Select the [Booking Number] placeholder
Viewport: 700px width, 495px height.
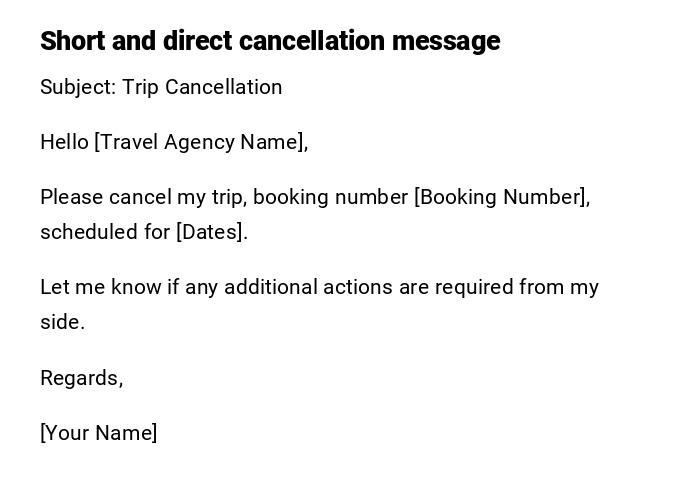click(500, 197)
